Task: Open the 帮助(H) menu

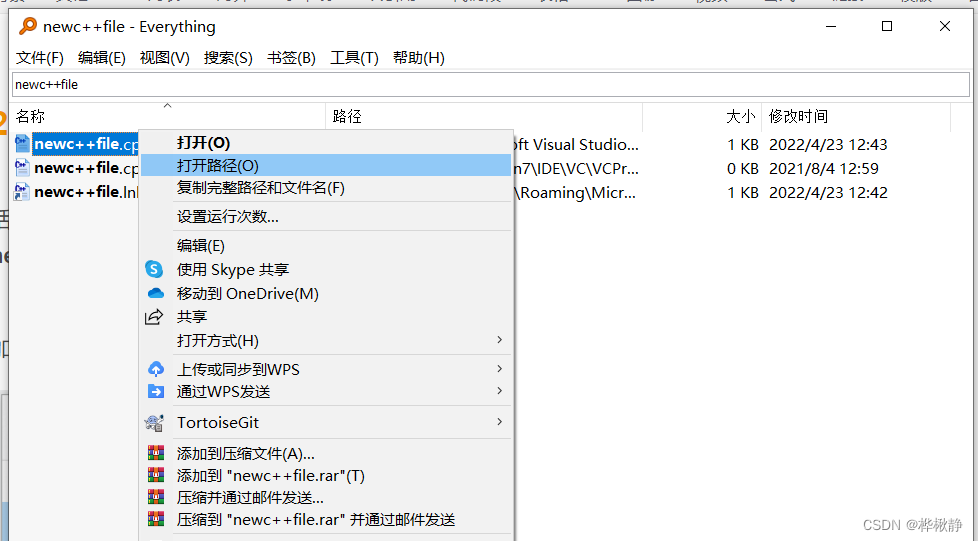Action: point(419,58)
